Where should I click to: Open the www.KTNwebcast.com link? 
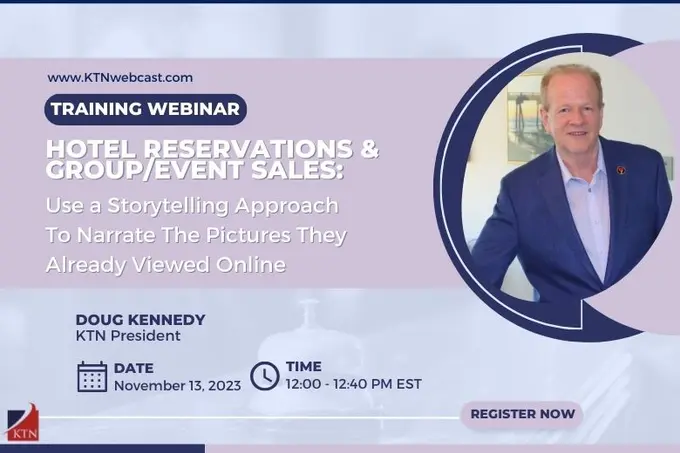click(120, 78)
